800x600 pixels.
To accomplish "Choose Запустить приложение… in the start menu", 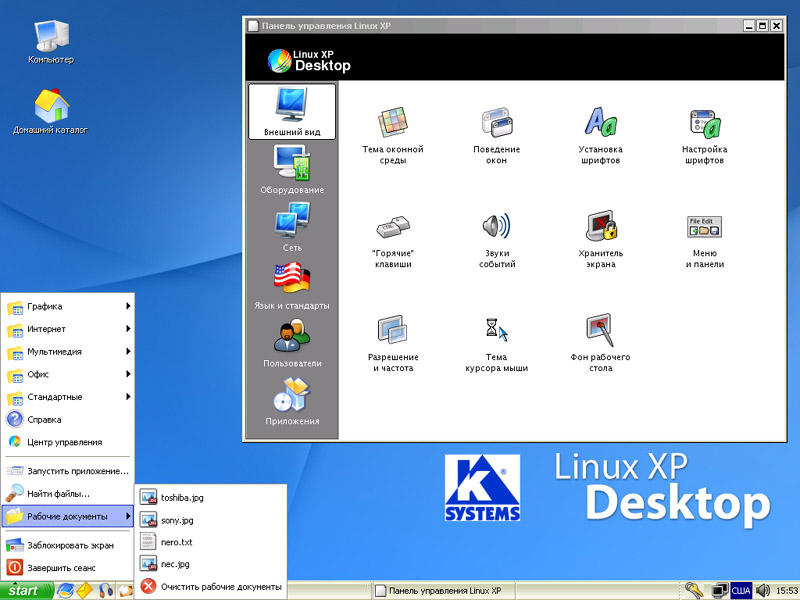I will pyautogui.click(x=68, y=471).
